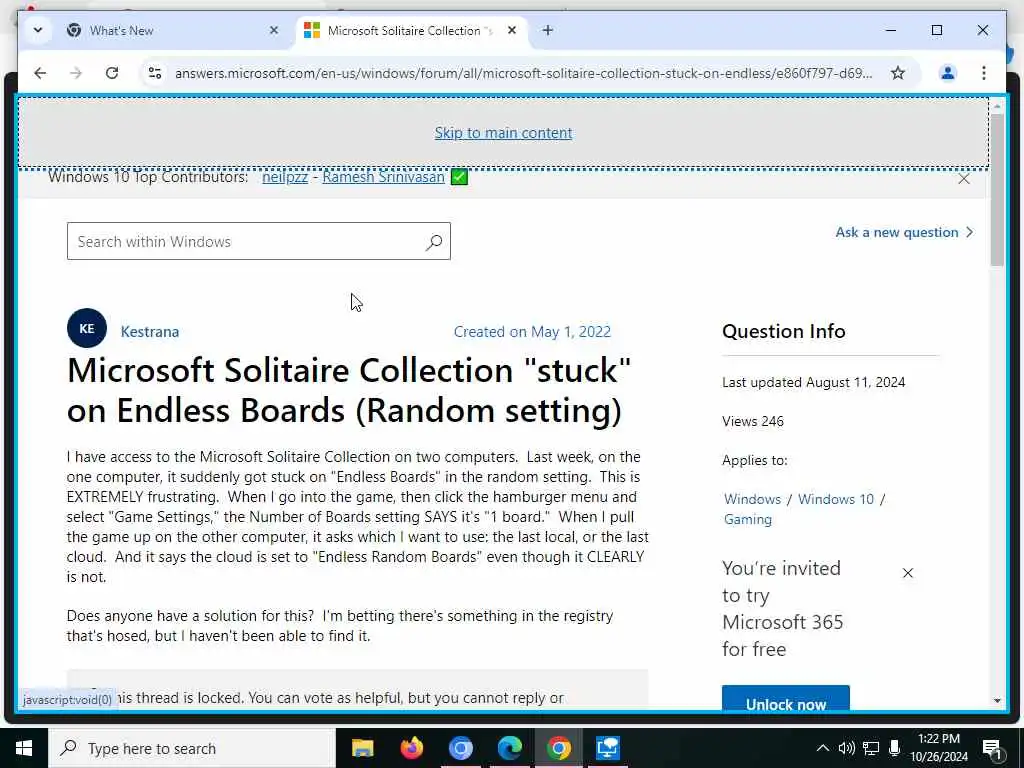Open the tab search dropdown arrow
This screenshot has width=1024, height=768.
tap(38, 30)
